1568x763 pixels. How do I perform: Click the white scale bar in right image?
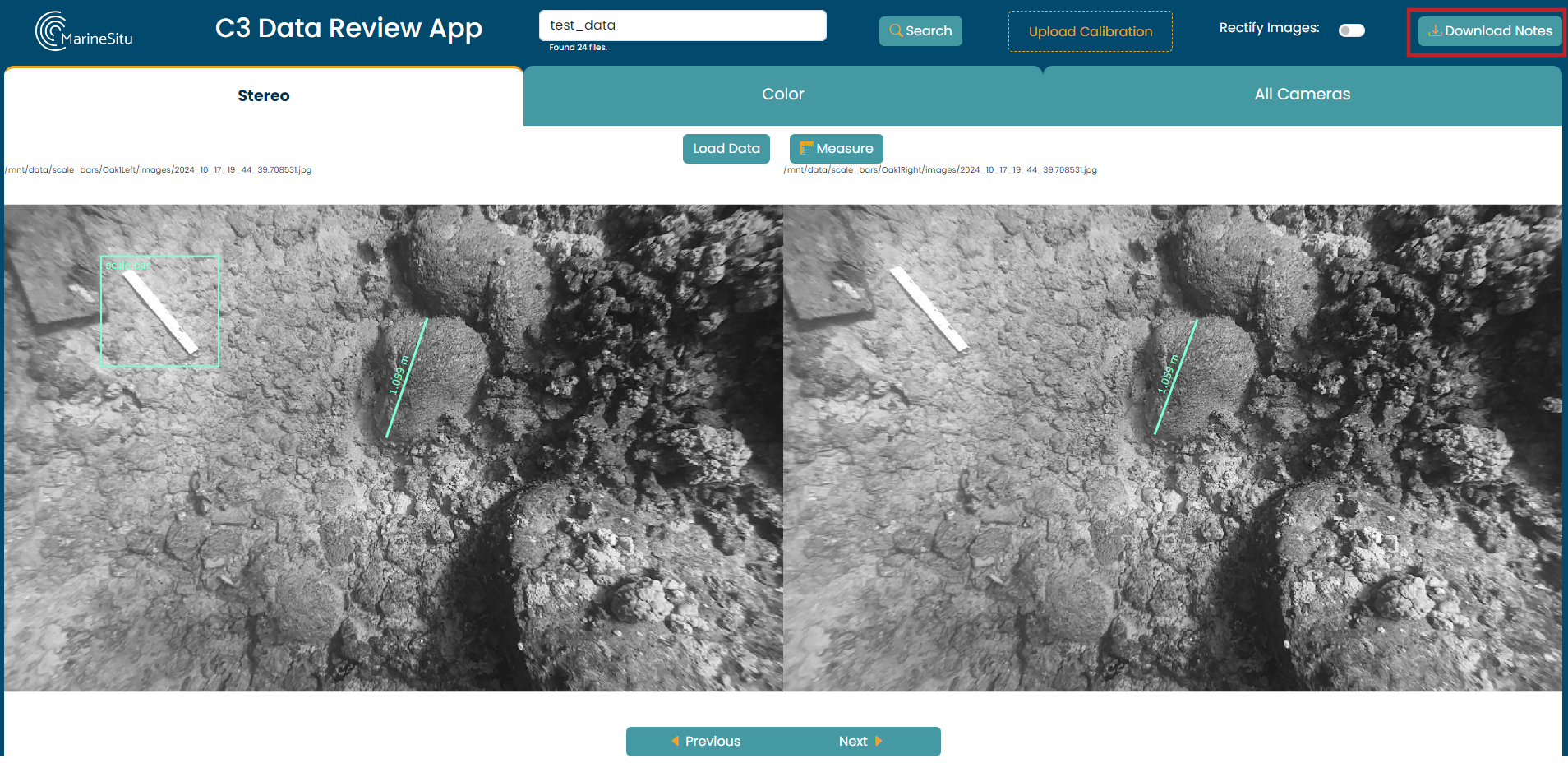point(929,308)
